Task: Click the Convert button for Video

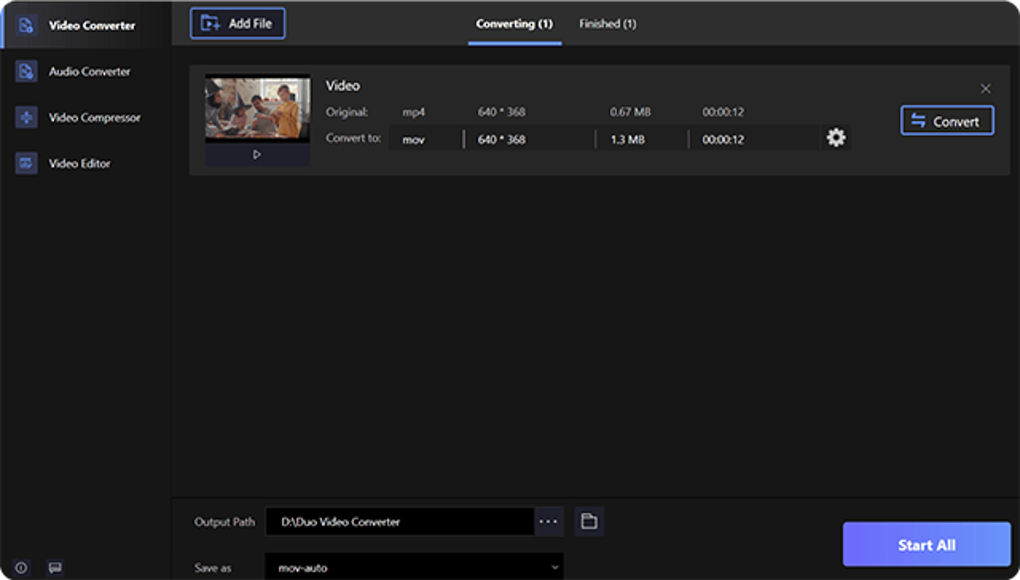Action: pos(947,121)
